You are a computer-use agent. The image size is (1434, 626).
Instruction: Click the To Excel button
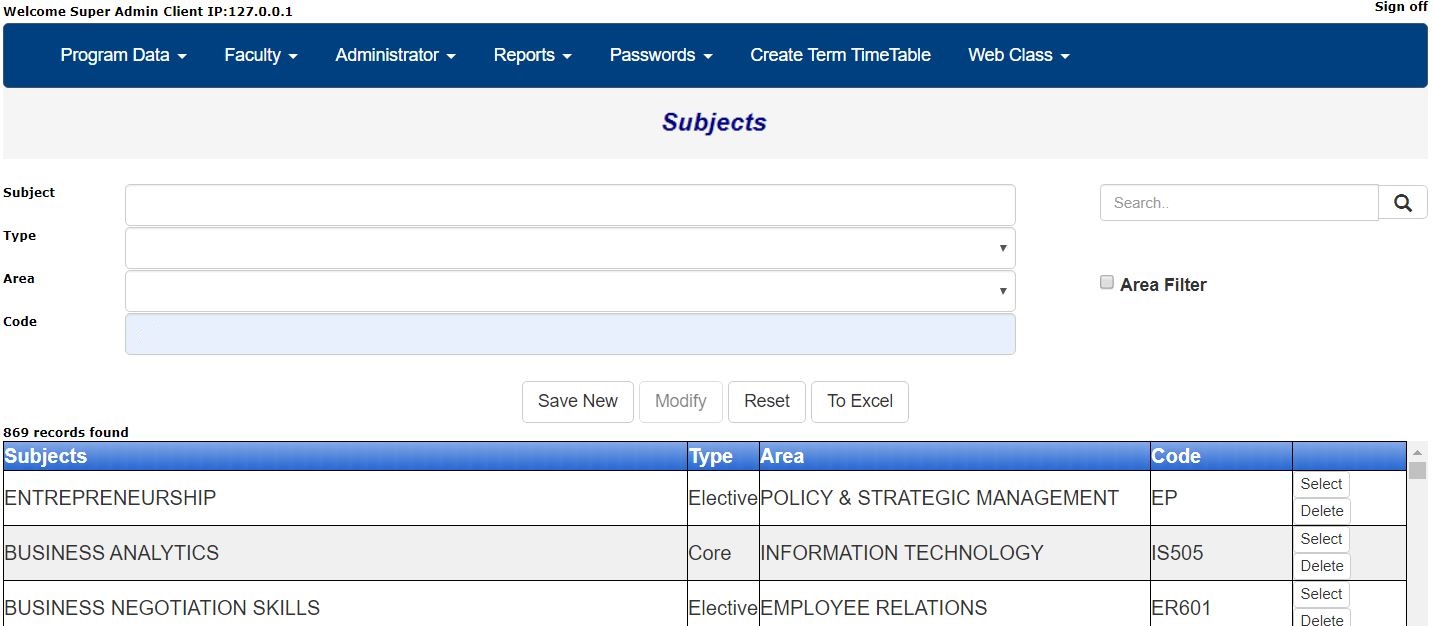[859, 401]
